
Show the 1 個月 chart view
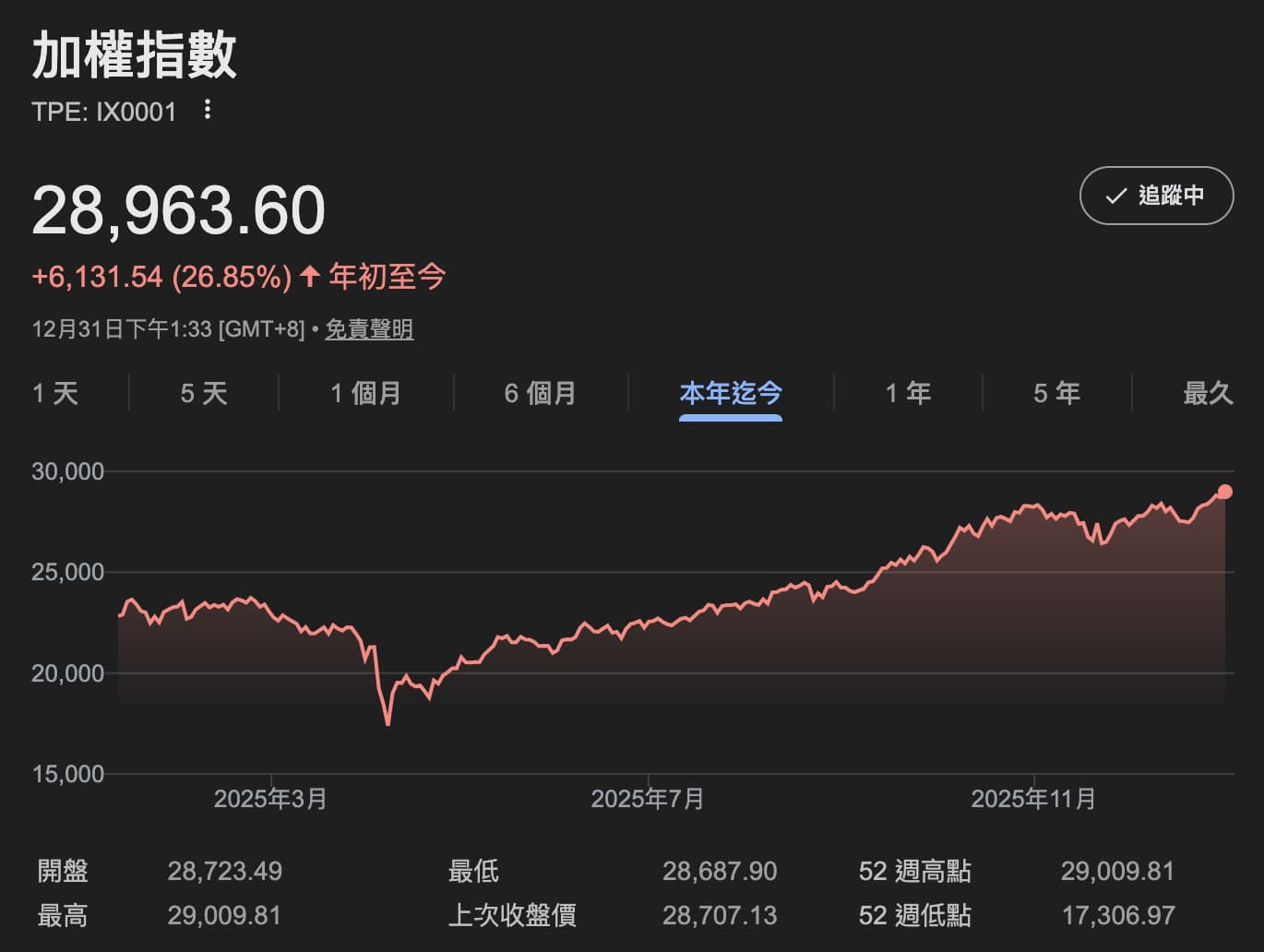click(365, 394)
